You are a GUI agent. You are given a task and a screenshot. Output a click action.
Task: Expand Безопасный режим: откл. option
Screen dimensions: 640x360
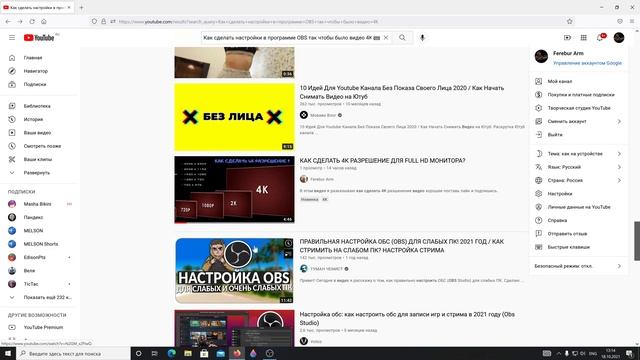(x=578, y=266)
